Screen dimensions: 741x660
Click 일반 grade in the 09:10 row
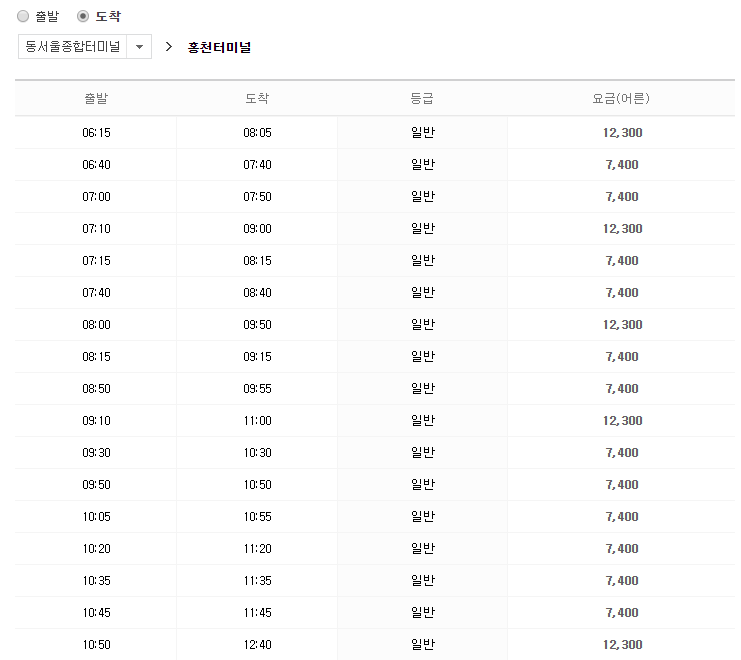point(422,421)
